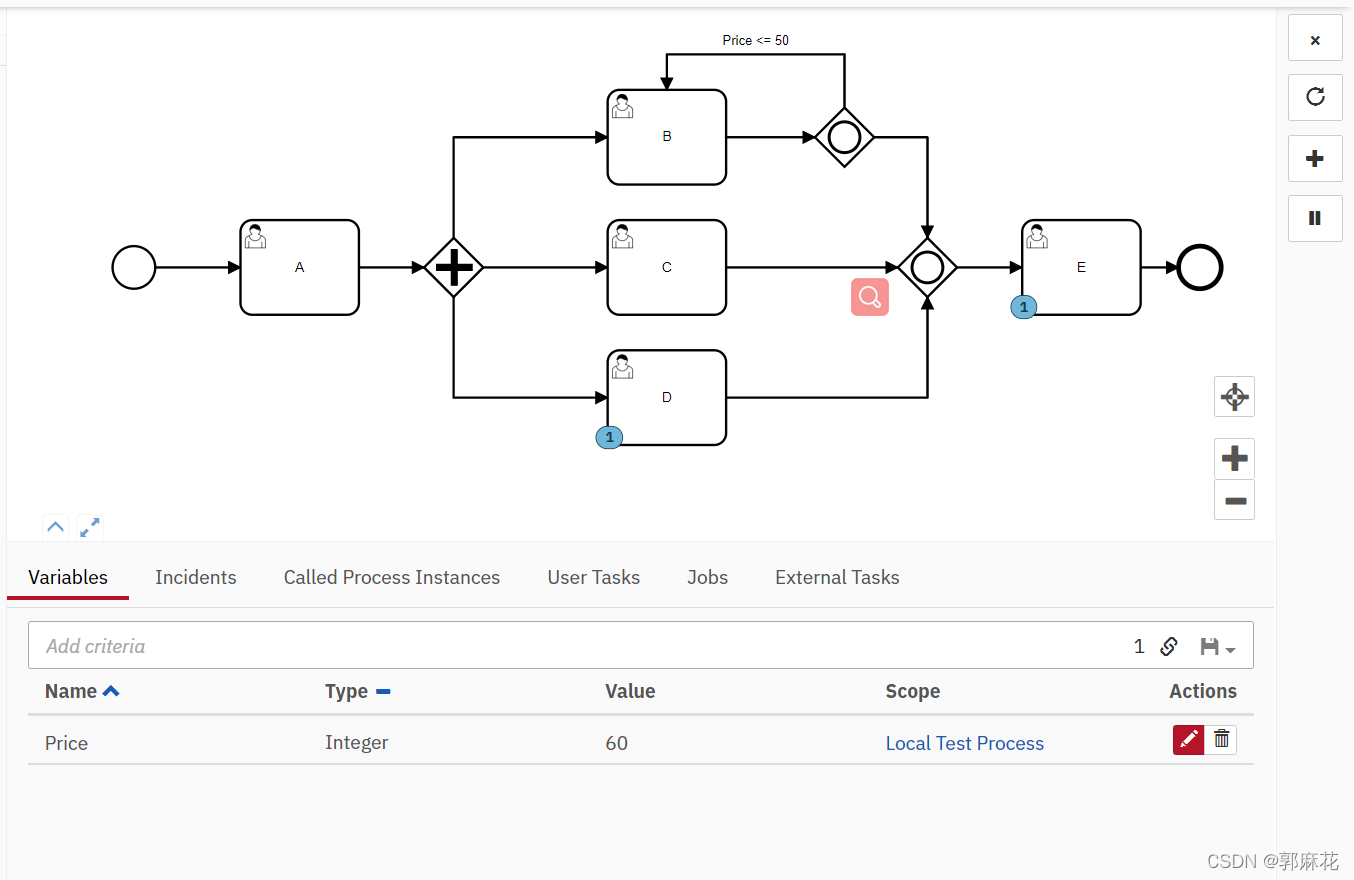Click the start event circle
The width and height of the screenshot is (1354, 880).
tap(134, 267)
